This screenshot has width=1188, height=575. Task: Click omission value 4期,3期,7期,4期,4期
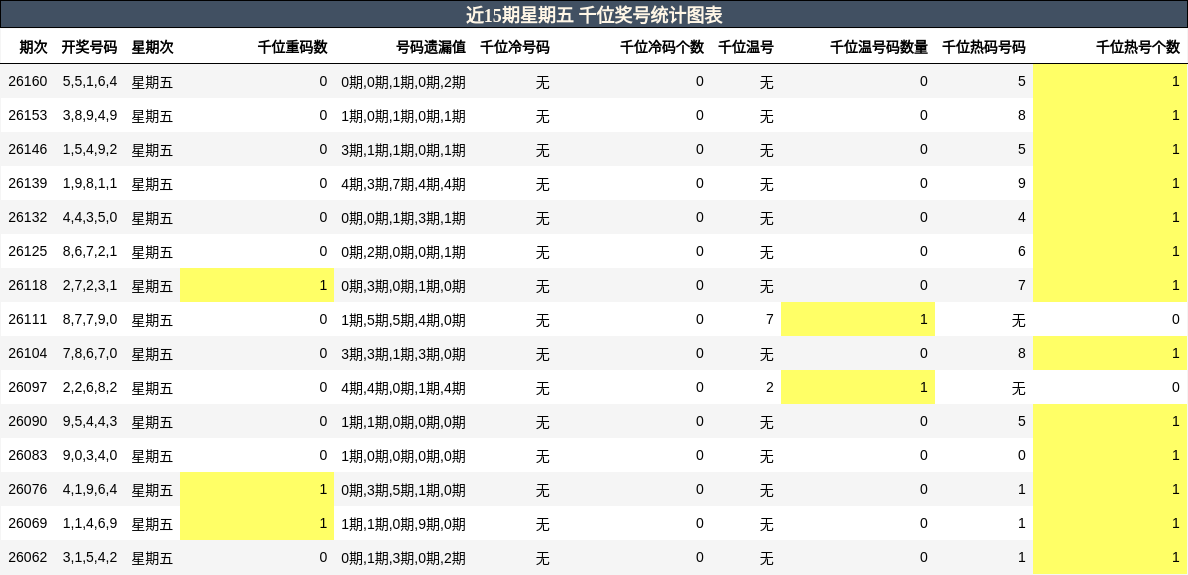point(403,184)
